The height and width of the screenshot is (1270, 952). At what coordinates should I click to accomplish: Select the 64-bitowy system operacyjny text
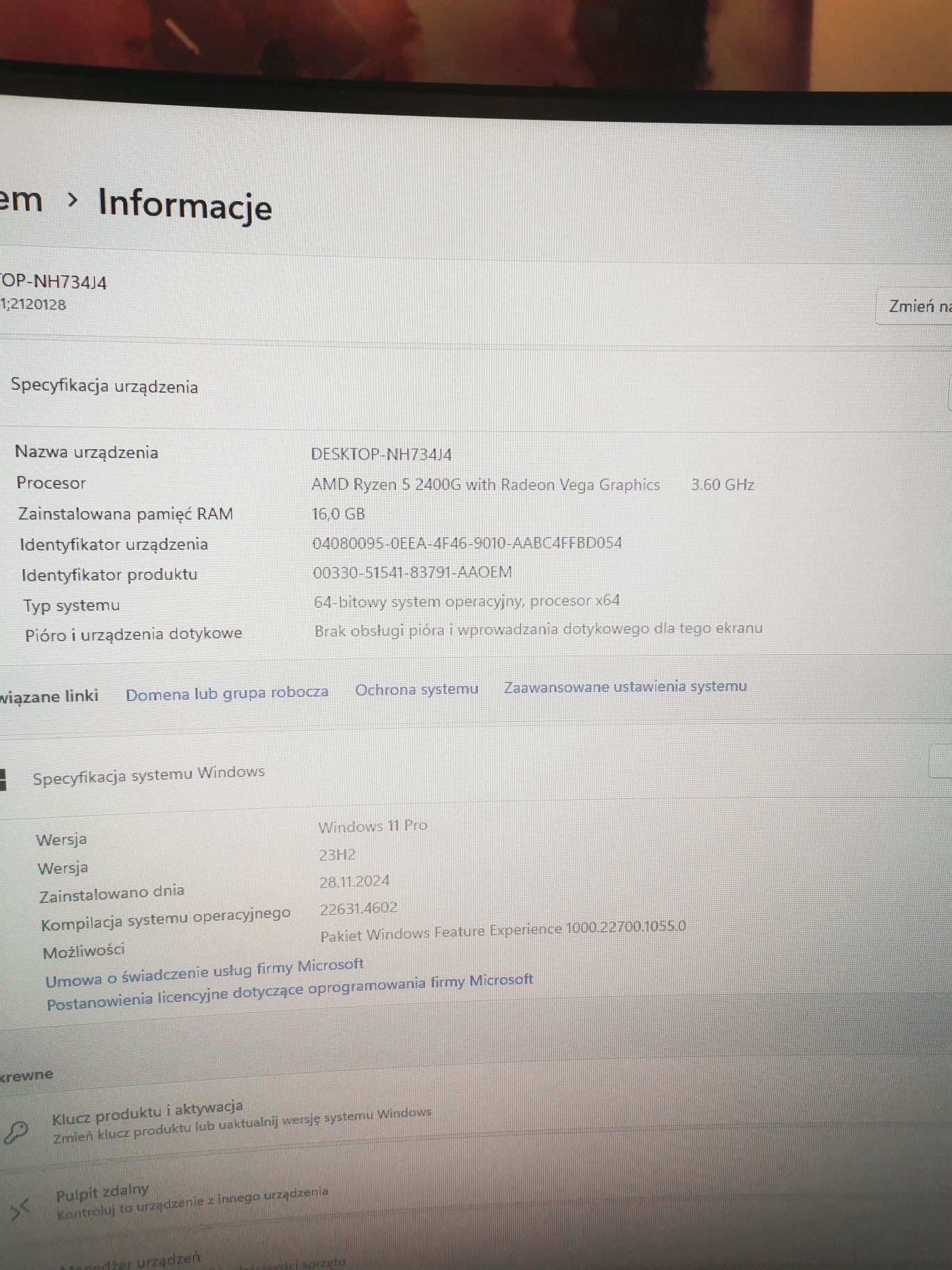point(467,601)
